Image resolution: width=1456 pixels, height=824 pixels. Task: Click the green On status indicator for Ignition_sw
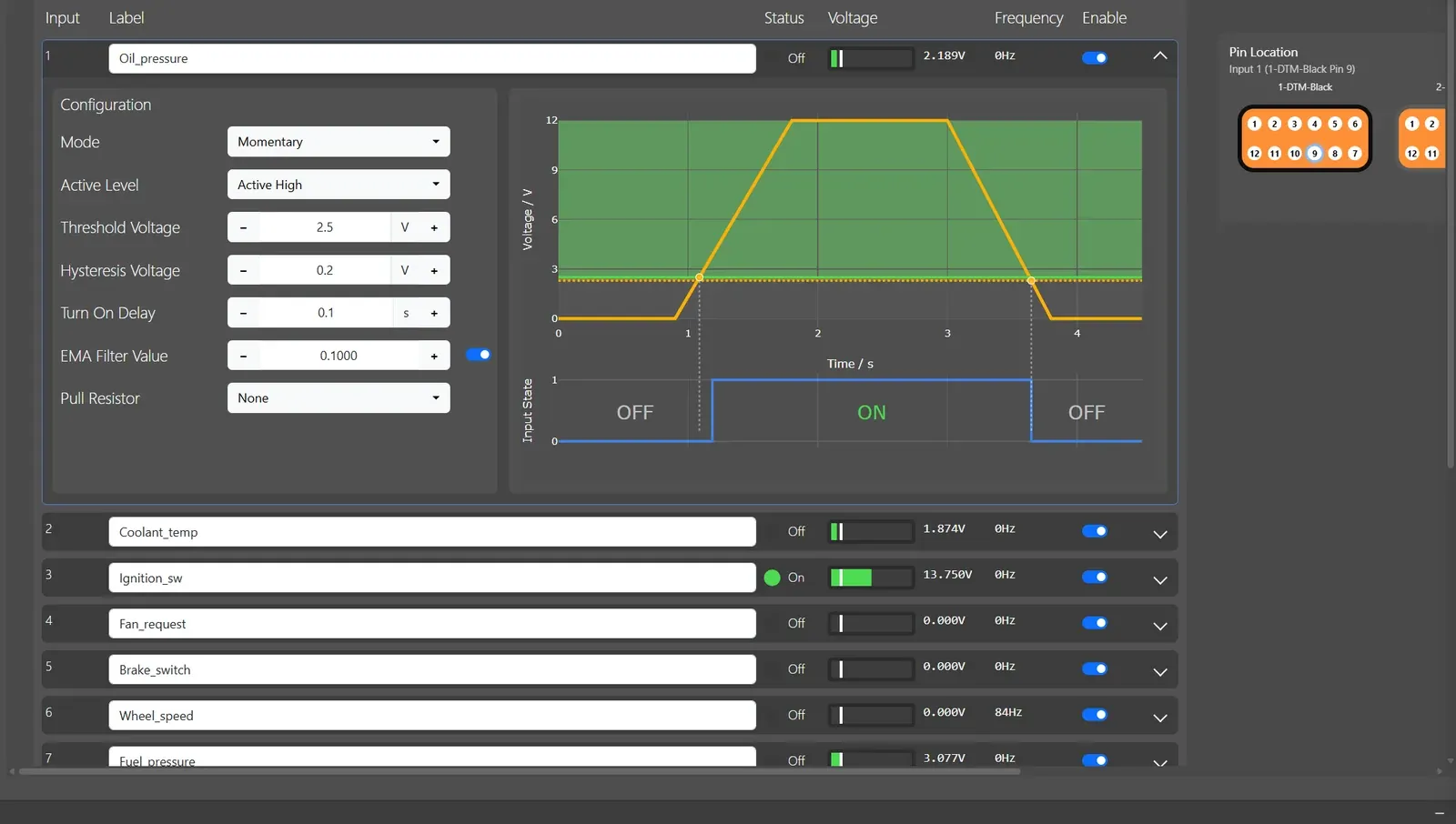point(773,578)
